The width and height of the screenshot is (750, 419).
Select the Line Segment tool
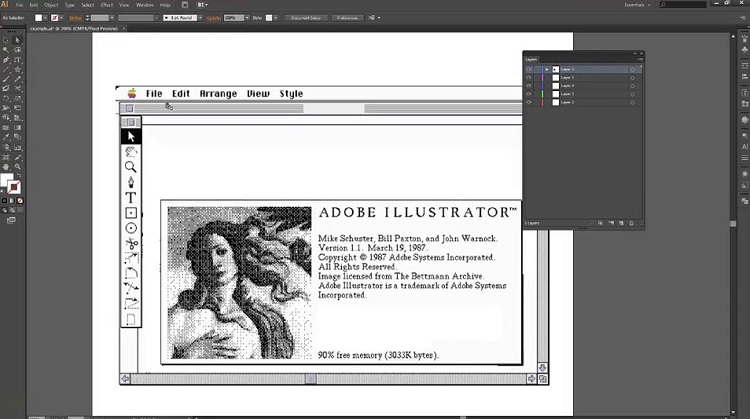6,69
